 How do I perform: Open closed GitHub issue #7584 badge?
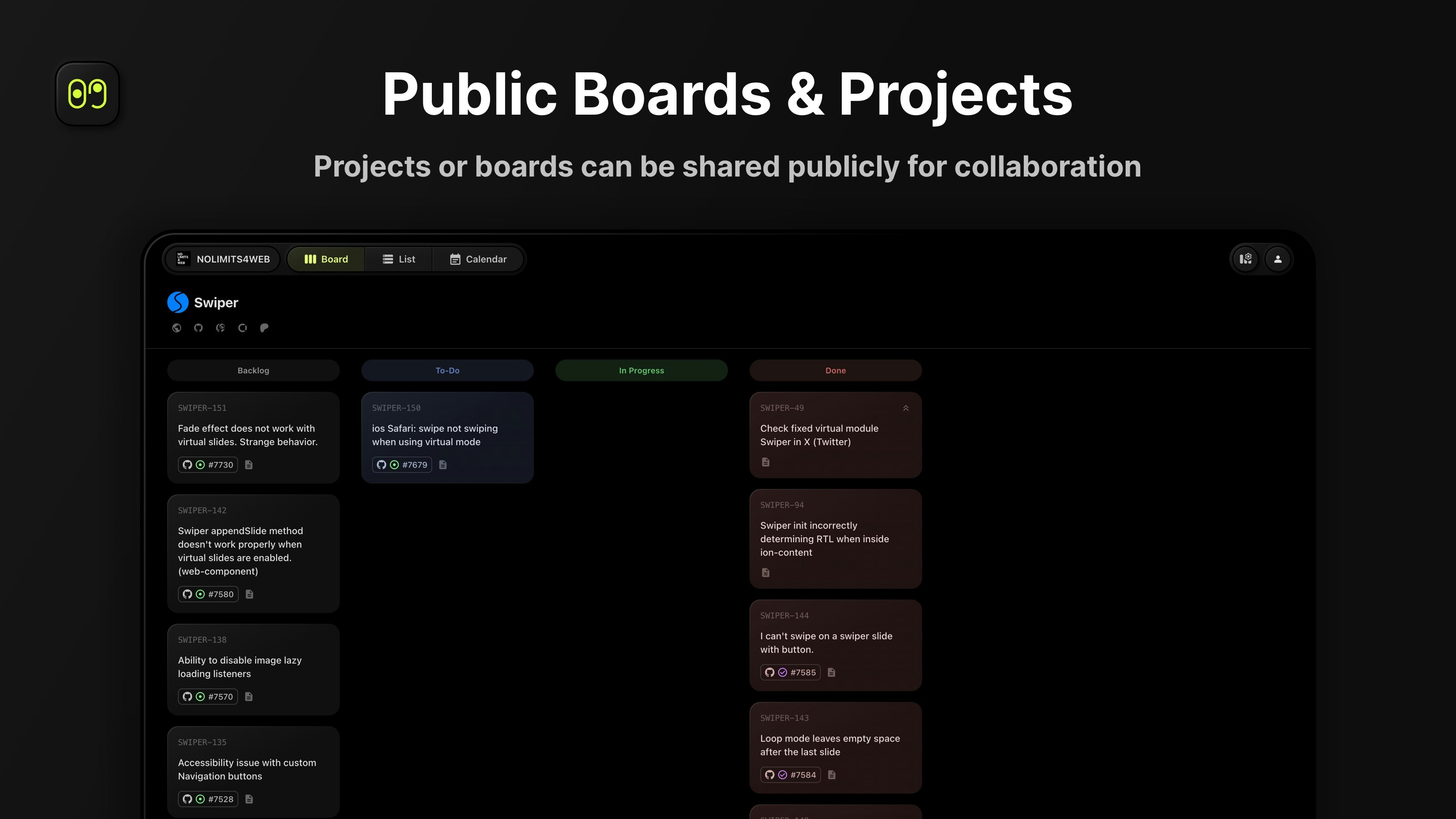790,774
